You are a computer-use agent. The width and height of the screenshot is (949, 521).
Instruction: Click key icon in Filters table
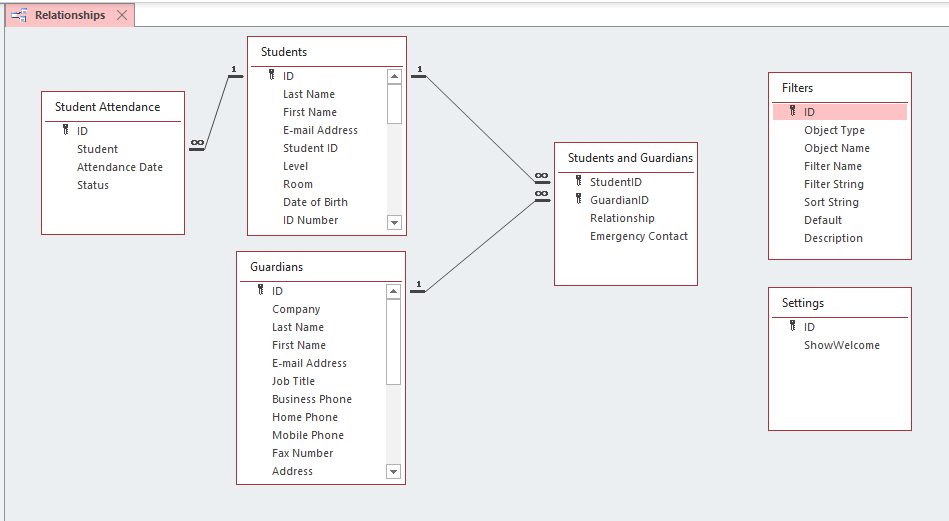(793, 111)
